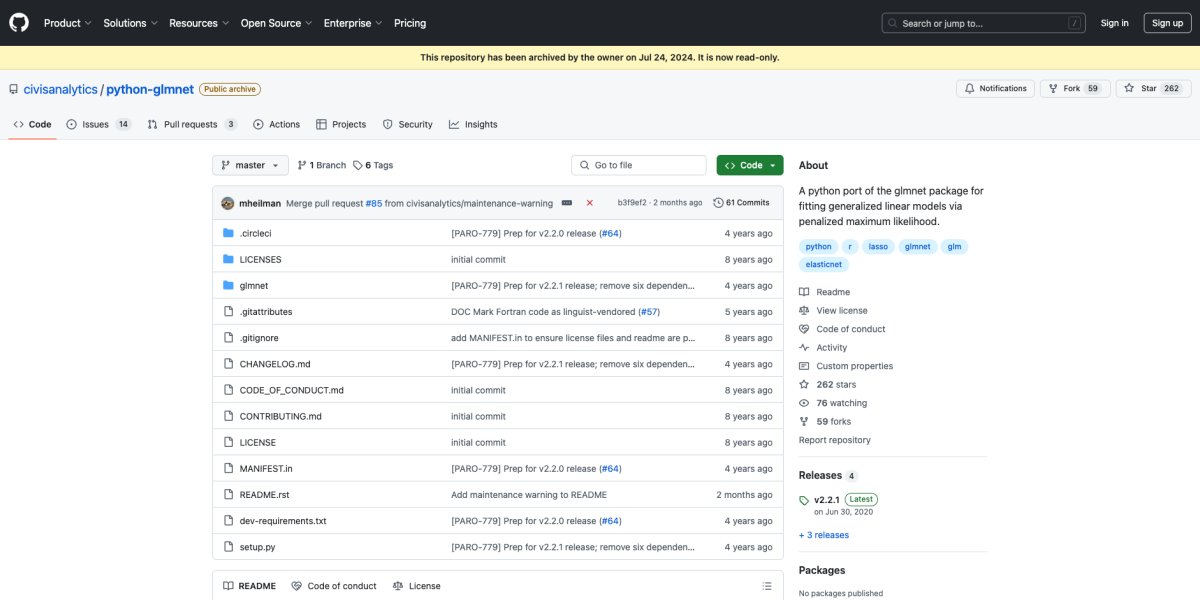This screenshot has width=1200, height=600.
Task: Click the Go to file search field
Action: [x=639, y=165]
